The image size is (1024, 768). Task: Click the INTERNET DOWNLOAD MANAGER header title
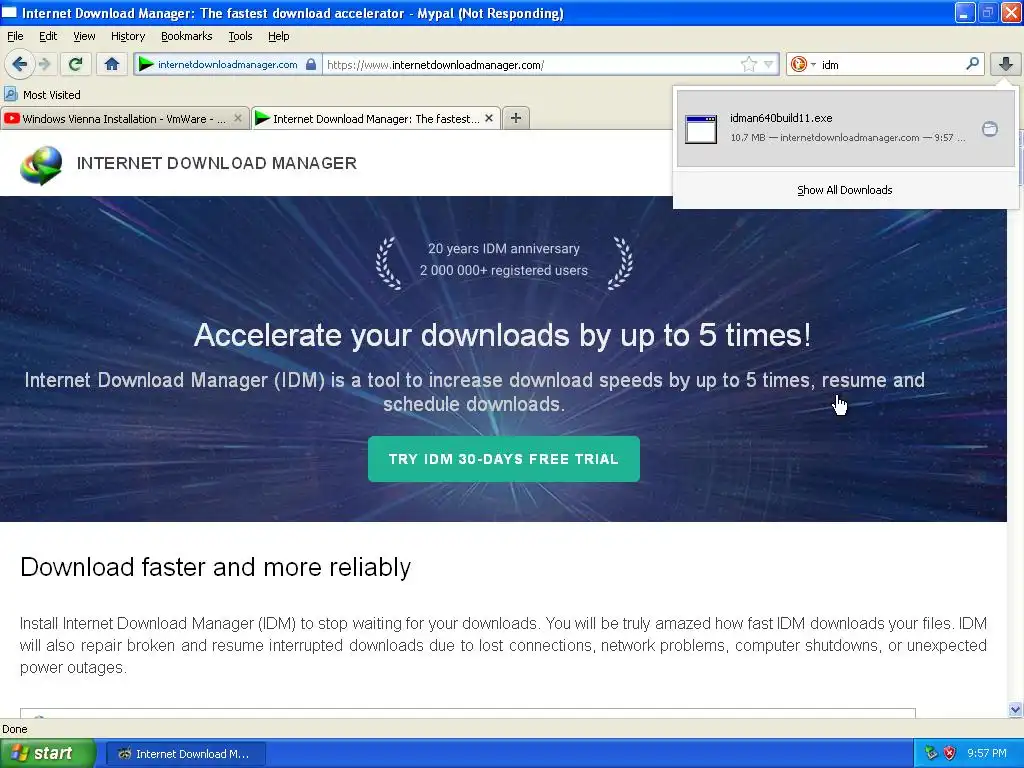[x=217, y=163]
